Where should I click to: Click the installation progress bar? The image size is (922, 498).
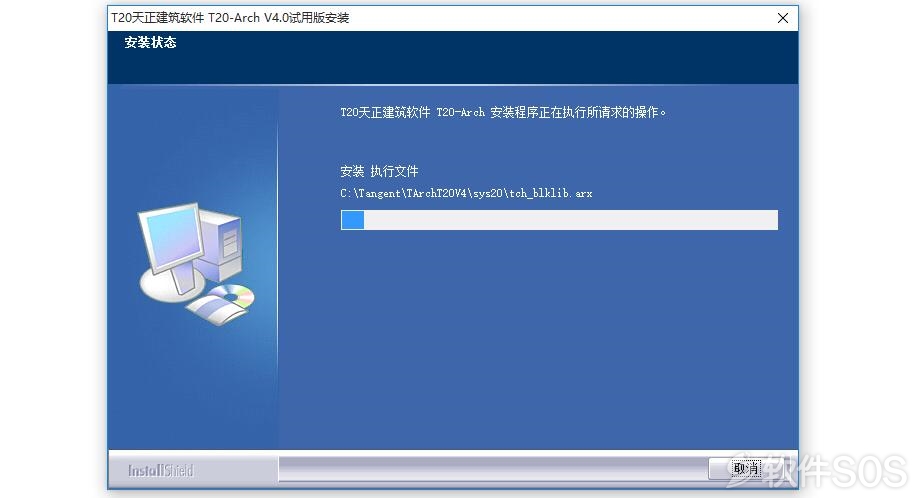559,220
